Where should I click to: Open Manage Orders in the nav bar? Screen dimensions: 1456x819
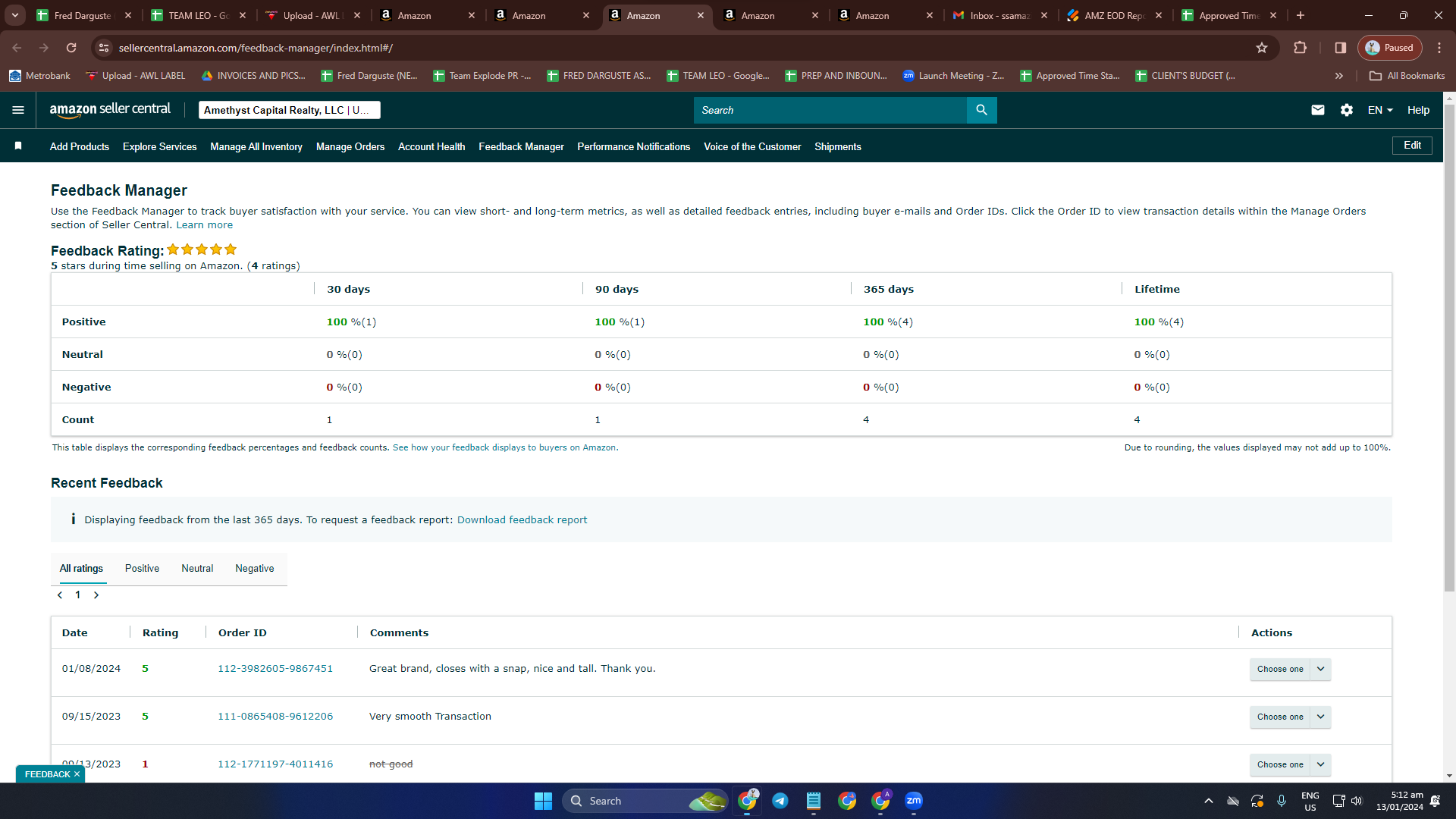[350, 146]
